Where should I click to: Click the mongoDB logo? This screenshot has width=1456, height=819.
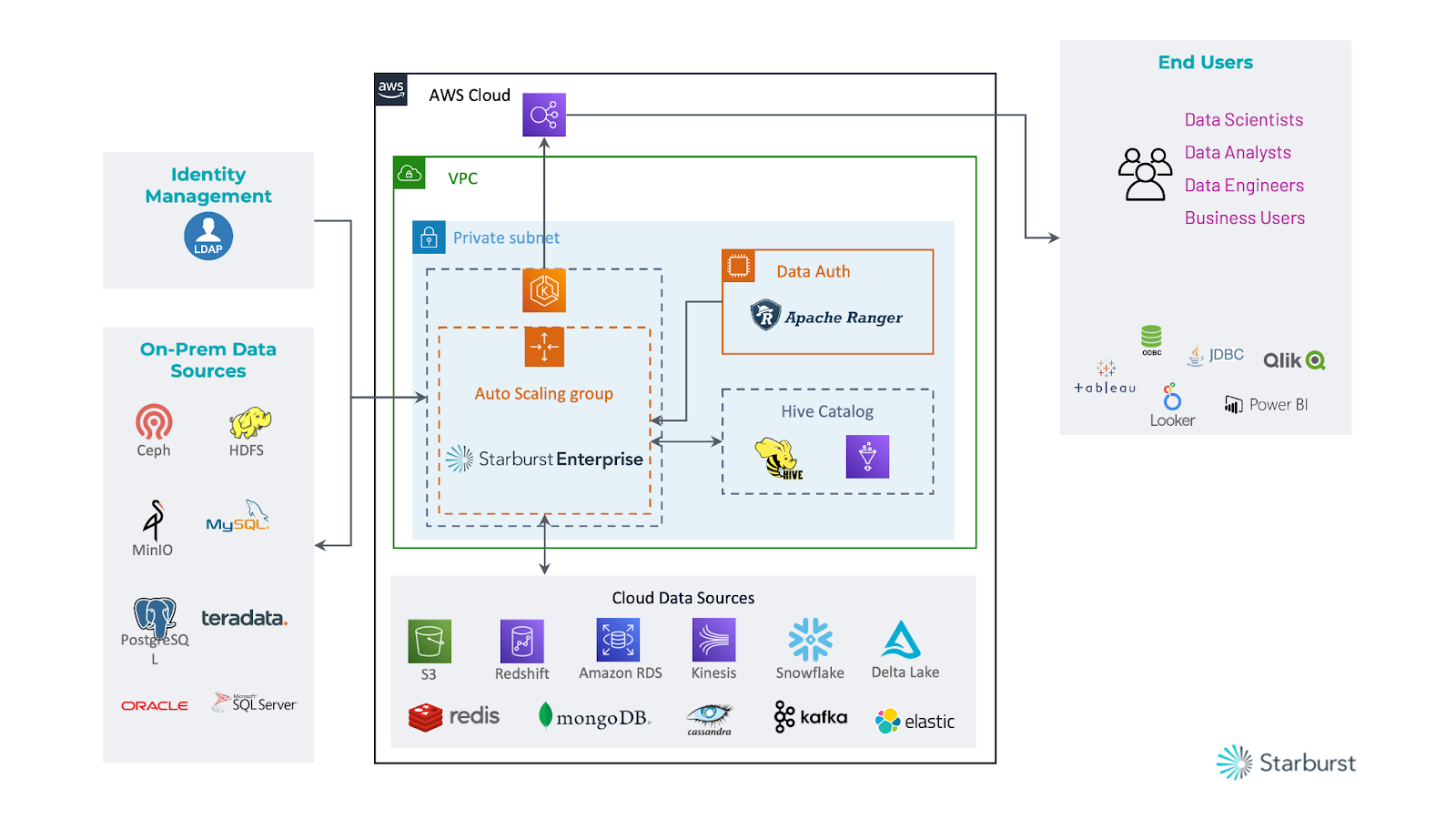coord(594,717)
